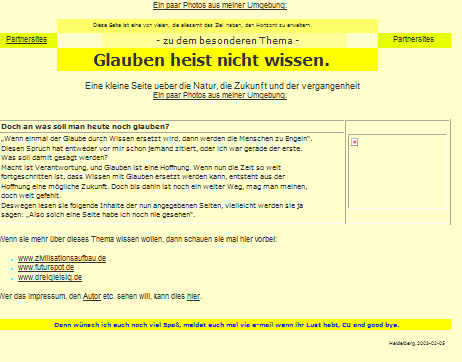Click 'Glauben heist nicht wissen.' headline
The height and width of the screenshot is (362, 462).
click(x=211, y=60)
